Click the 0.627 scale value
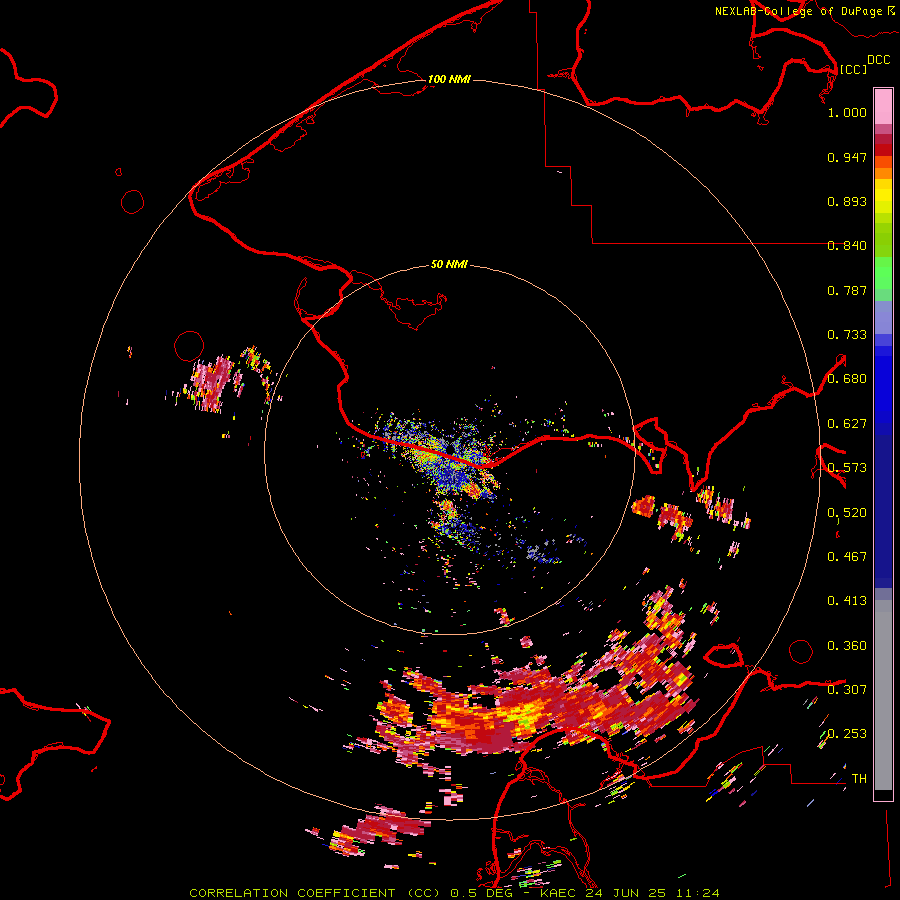This screenshot has width=900, height=900. 847,424
